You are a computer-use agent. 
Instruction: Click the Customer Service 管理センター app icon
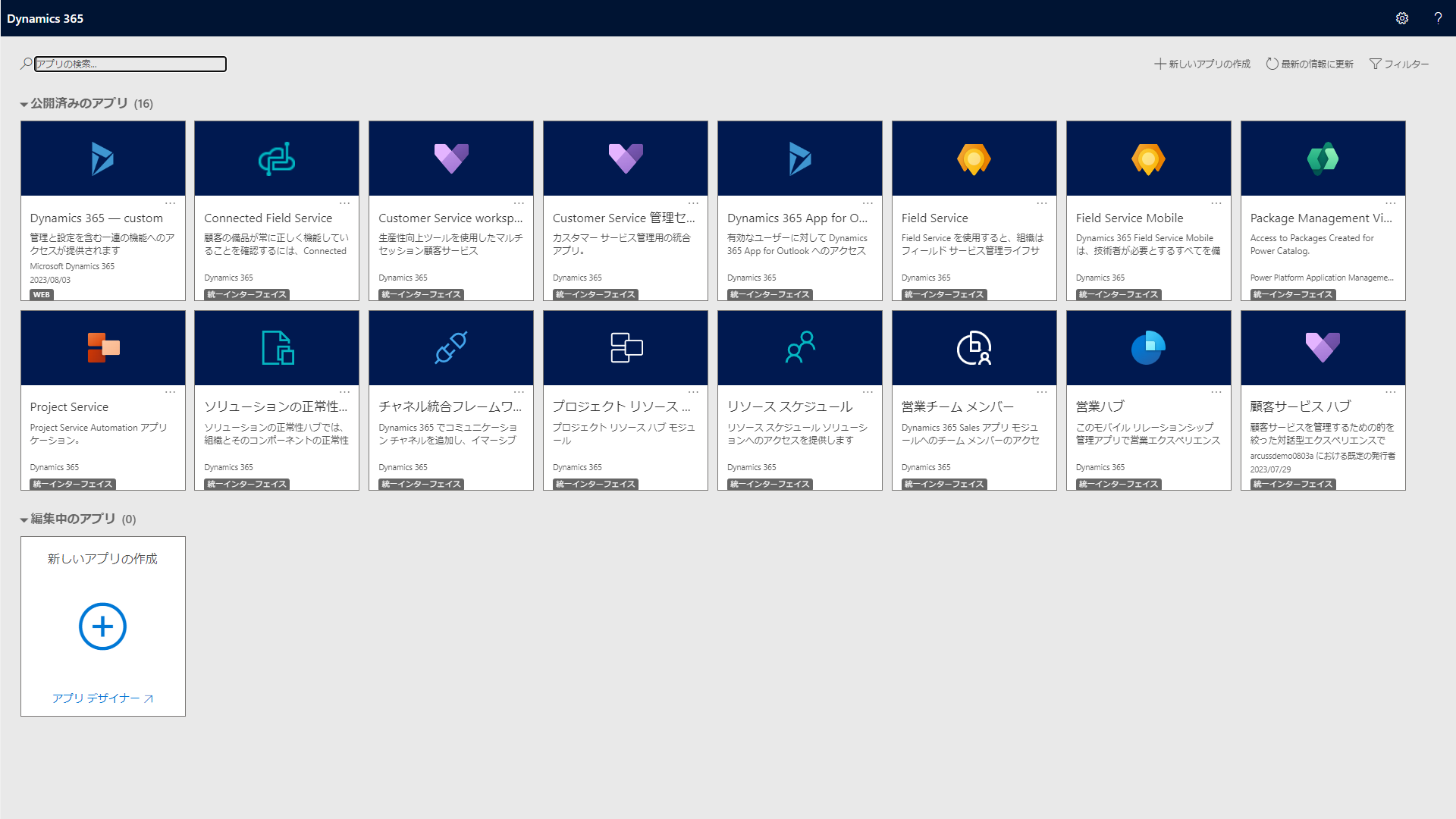[x=626, y=158]
